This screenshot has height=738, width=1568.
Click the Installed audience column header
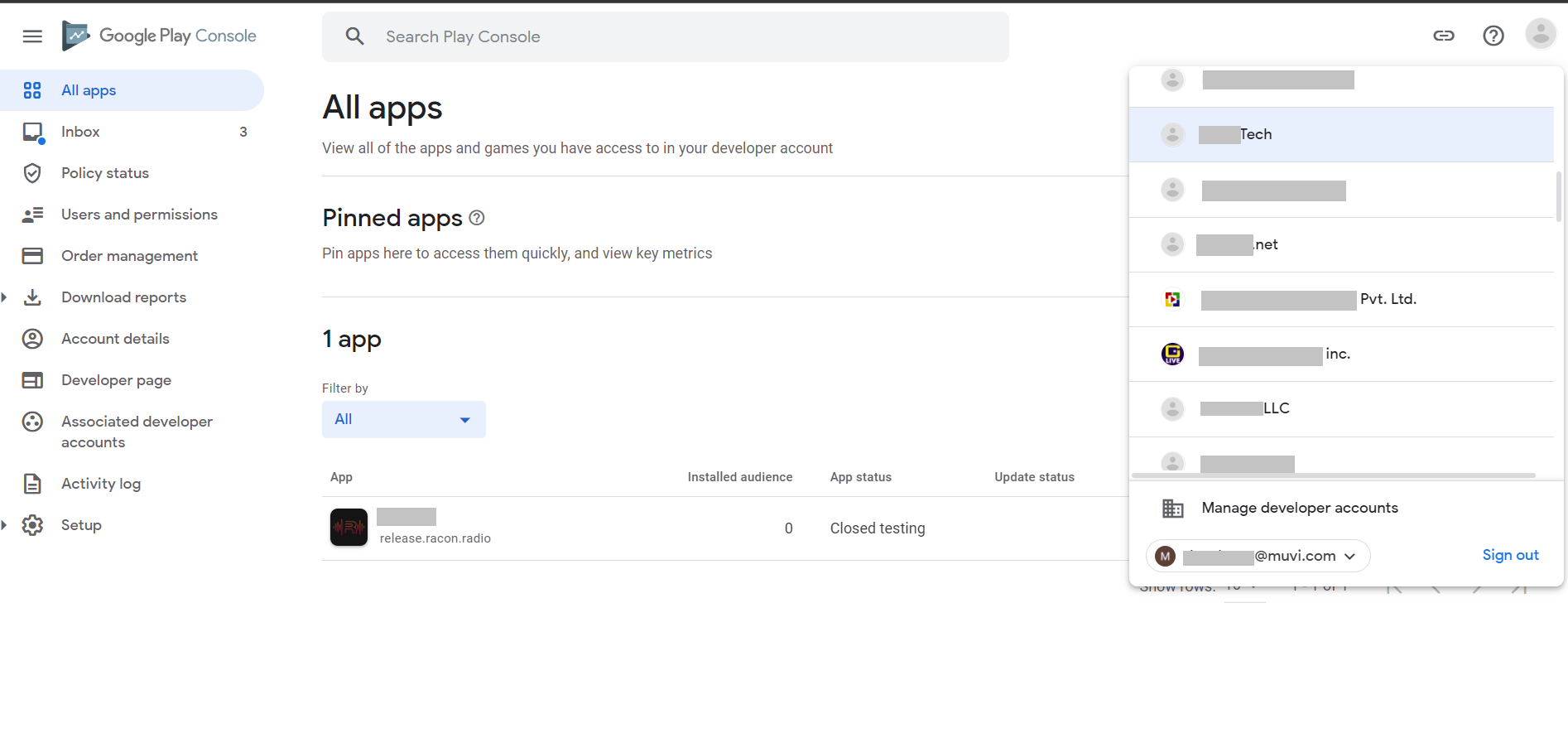coord(740,477)
